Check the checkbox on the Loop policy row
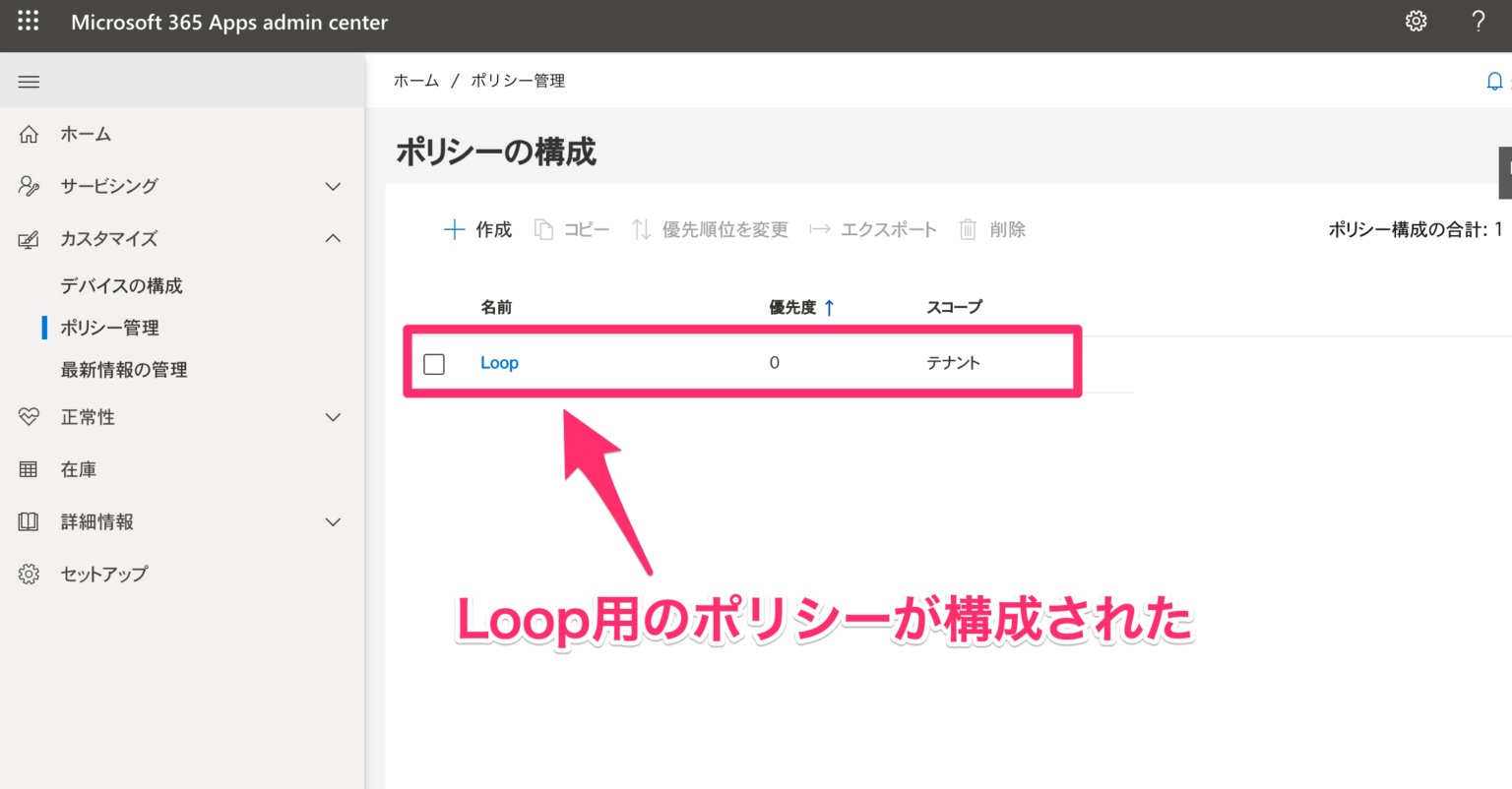Screen dimensions: 1512x789 pos(434,363)
